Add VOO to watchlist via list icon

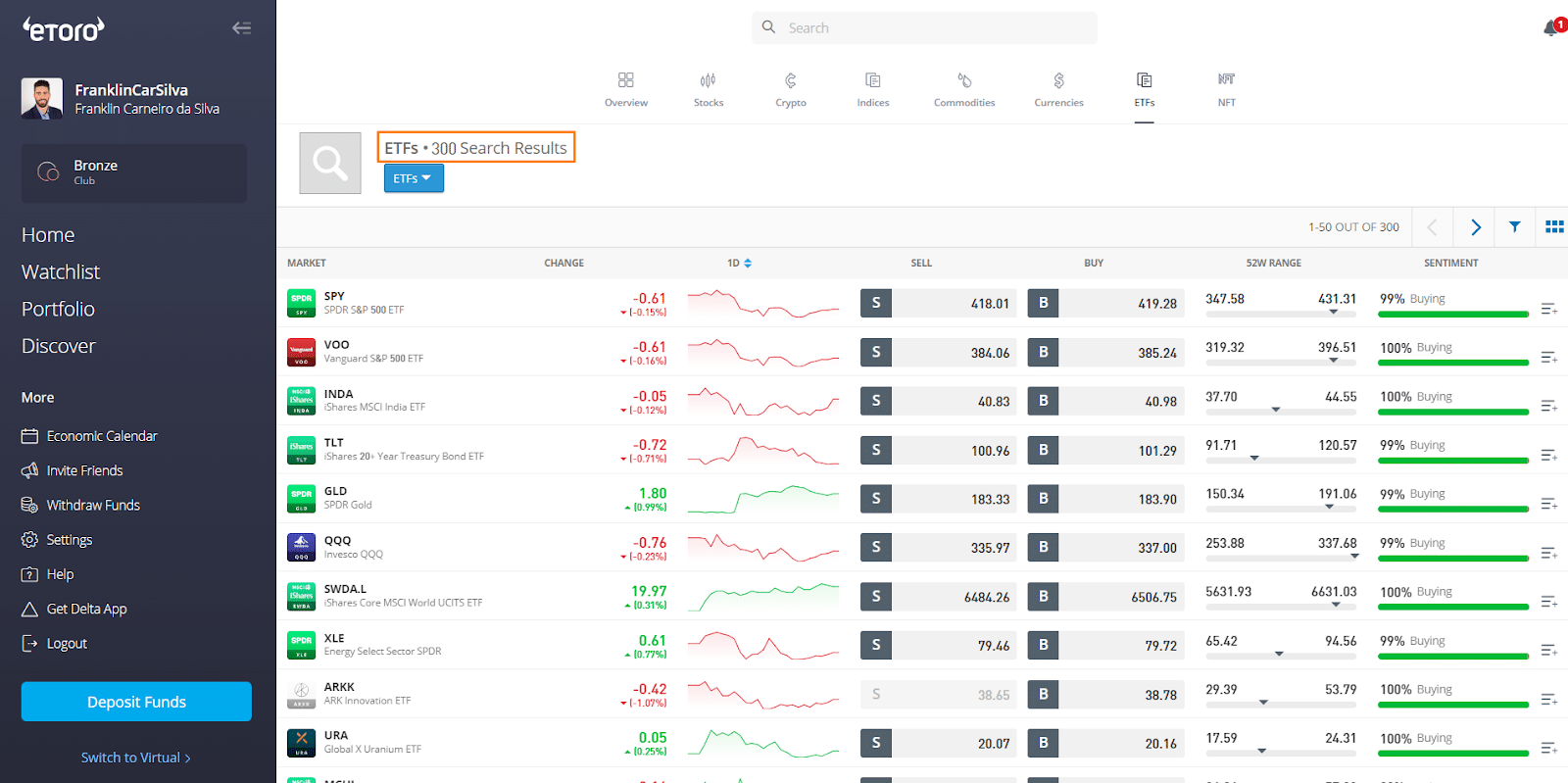(1549, 358)
